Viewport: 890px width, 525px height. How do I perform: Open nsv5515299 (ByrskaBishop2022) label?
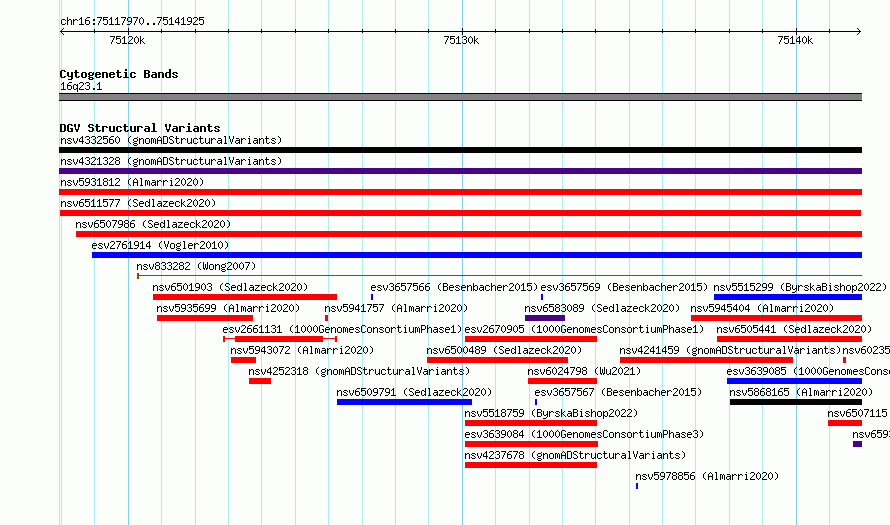[800, 287]
